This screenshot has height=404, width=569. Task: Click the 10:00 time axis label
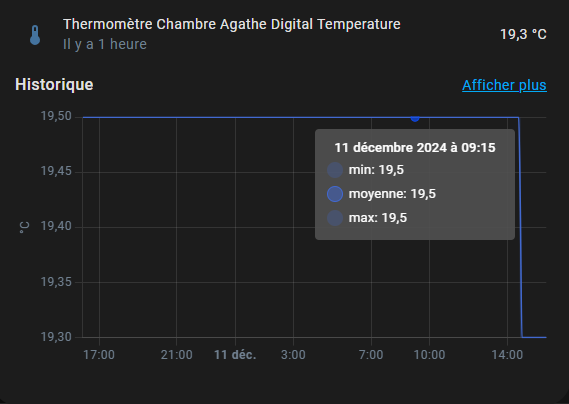[429, 355]
